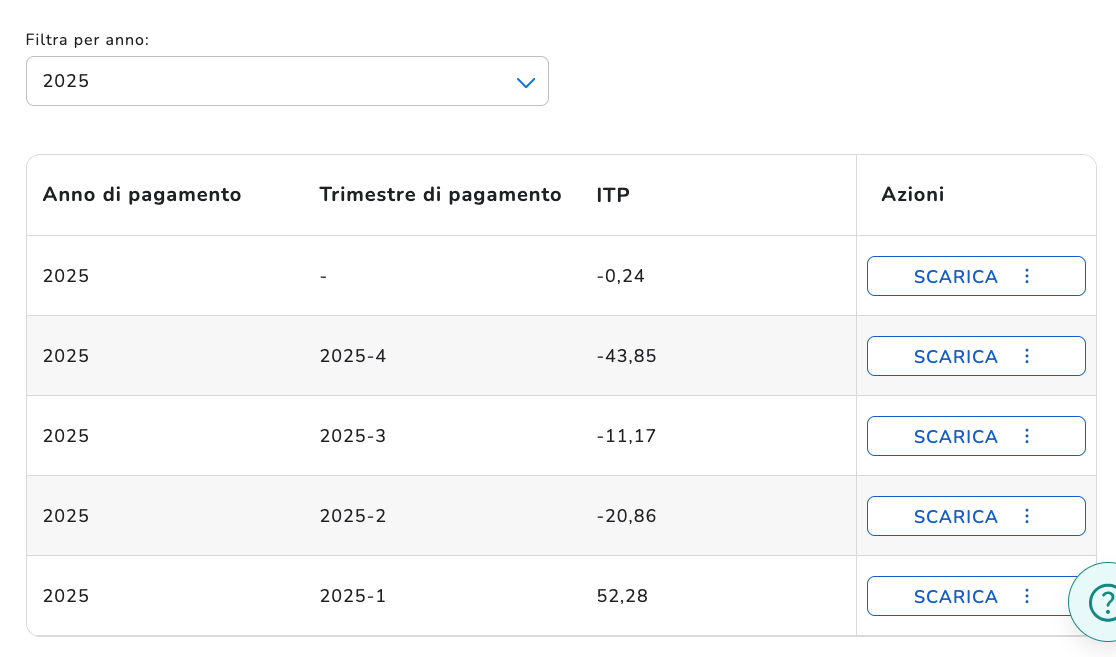1116x657 pixels.
Task: Select the 2025-4 quarter cell
Action: point(352,356)
